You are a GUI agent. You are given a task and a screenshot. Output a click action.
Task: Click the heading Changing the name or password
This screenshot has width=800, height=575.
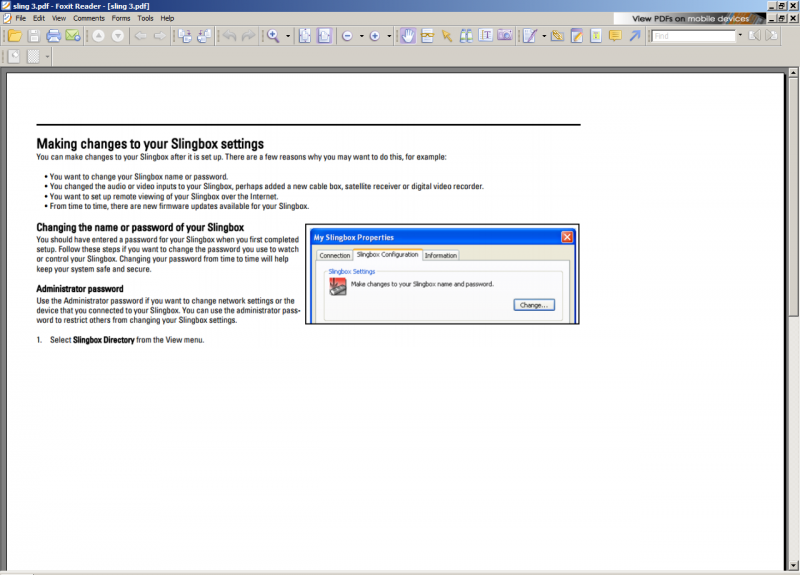click(140, 228)
